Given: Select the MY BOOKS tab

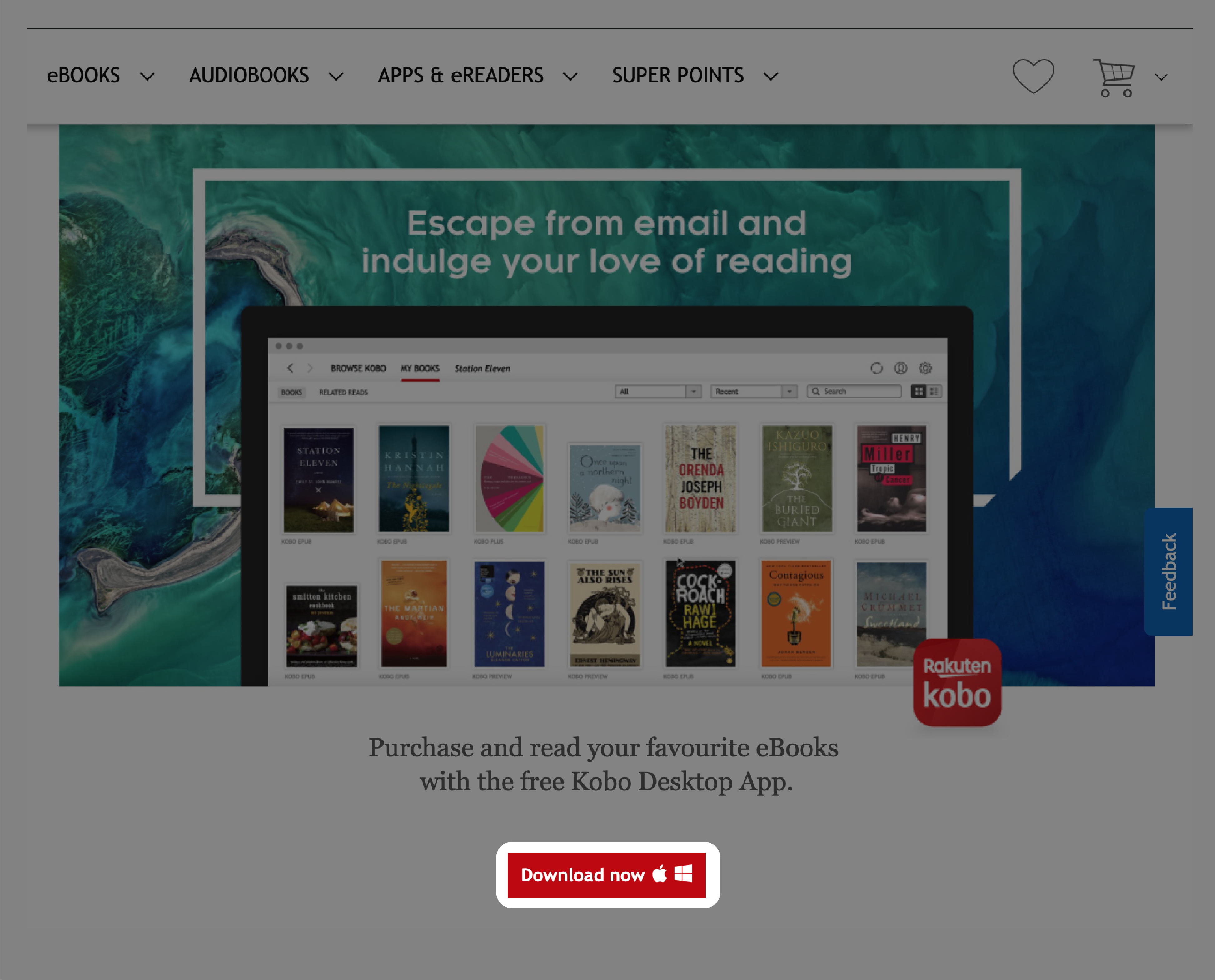Looking at the screenshot, I should tap(419, 368).
